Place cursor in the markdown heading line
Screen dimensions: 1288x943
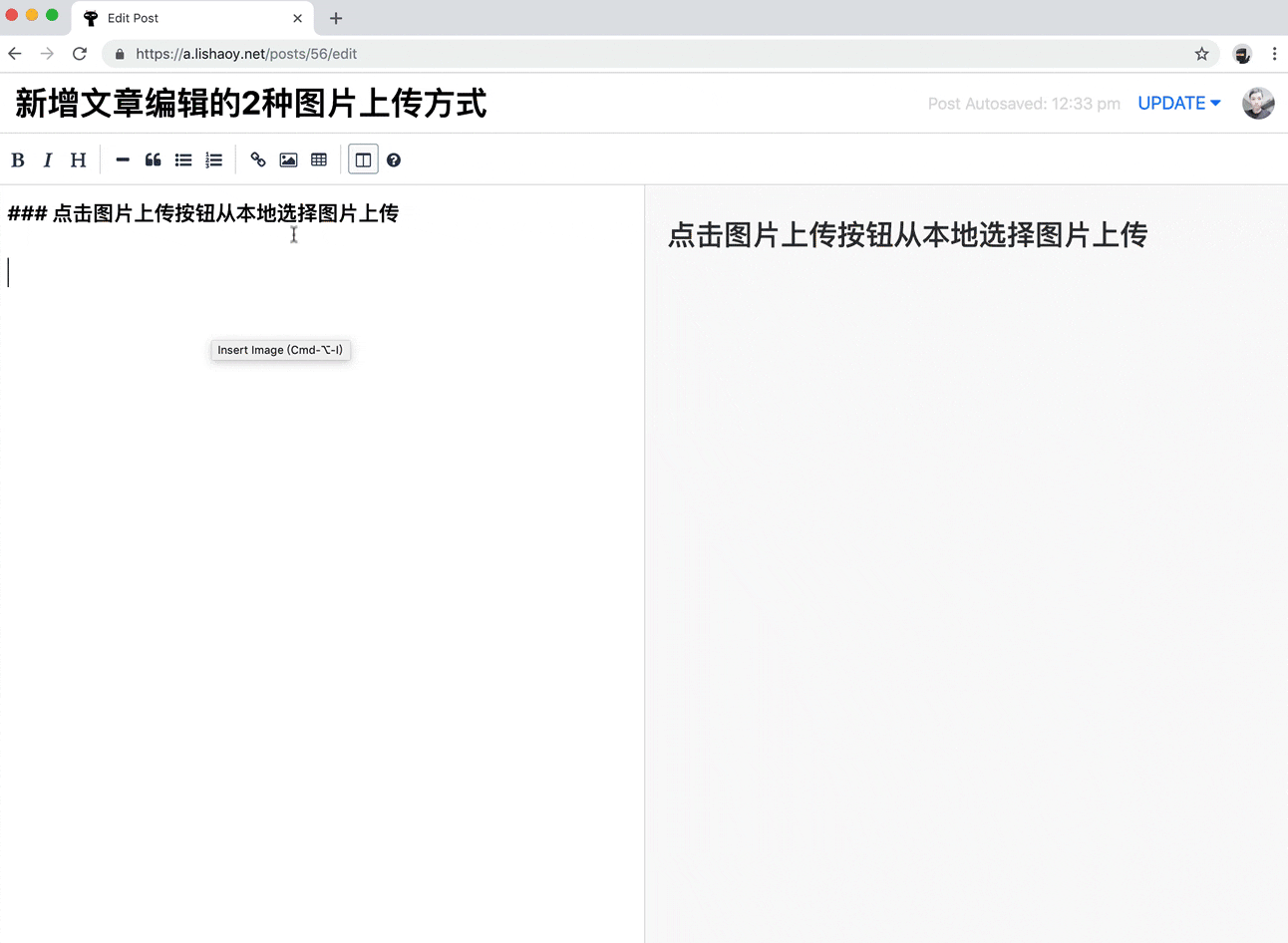(202, 212)
